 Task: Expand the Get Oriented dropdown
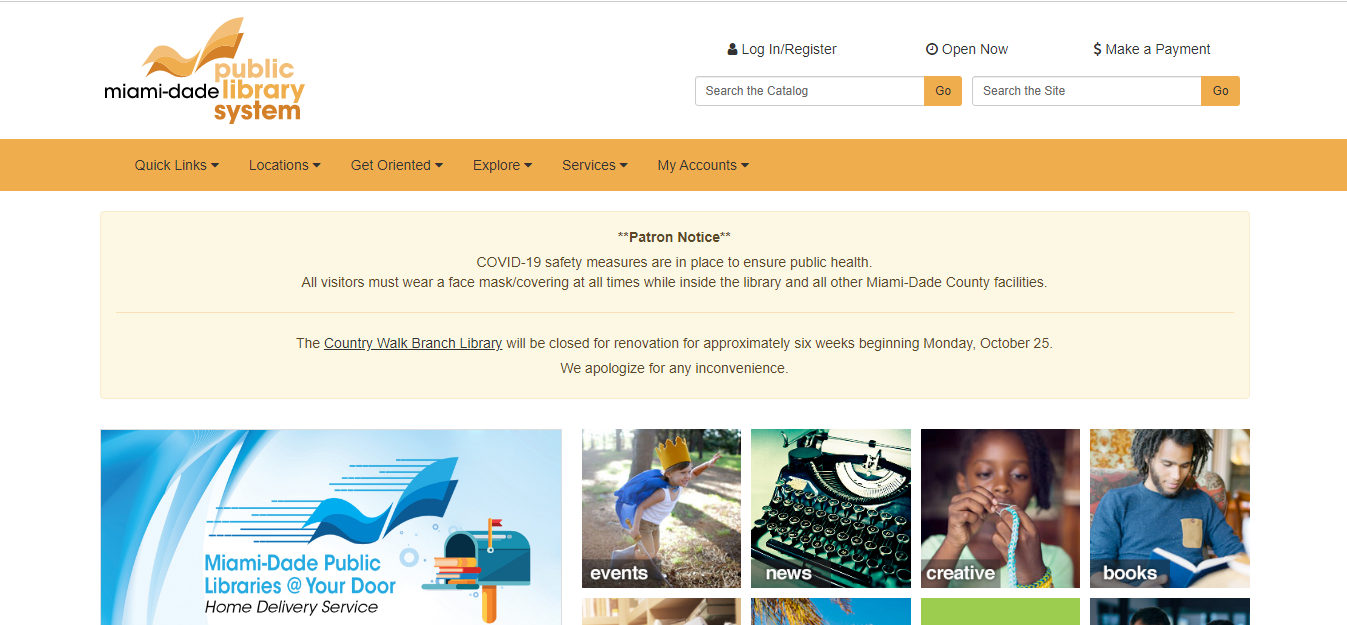[x=397, y=165]
